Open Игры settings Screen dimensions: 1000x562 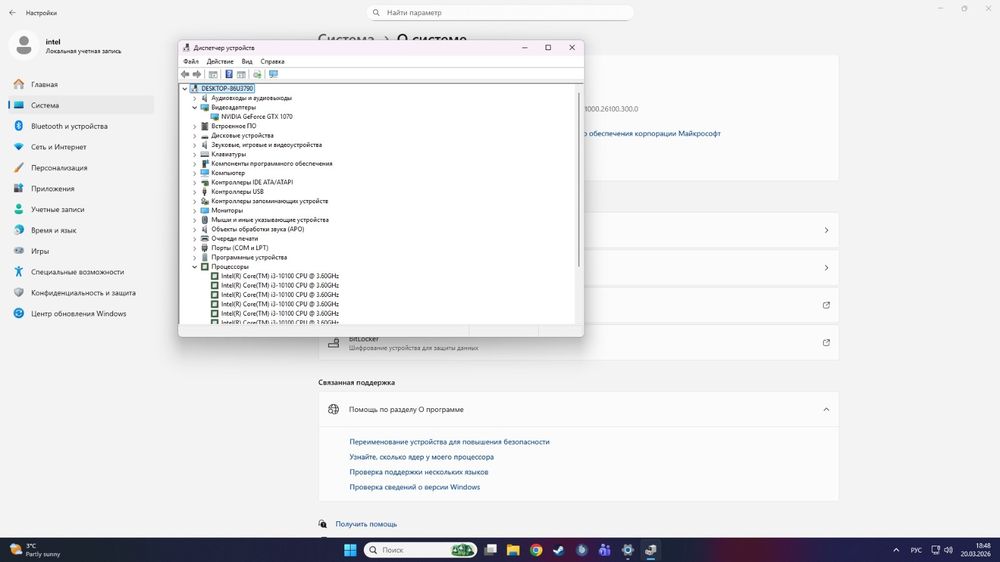point(80,251)
